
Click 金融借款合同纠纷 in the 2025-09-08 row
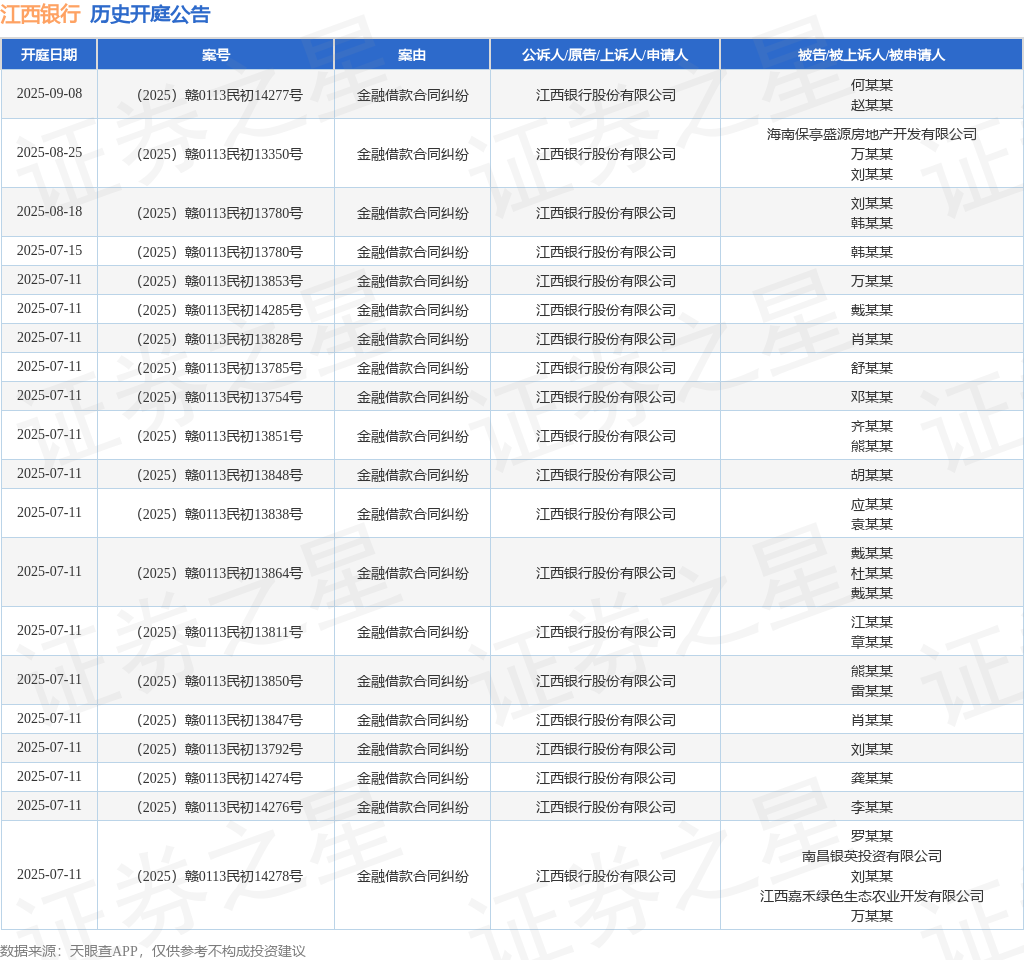pos(412,95)
